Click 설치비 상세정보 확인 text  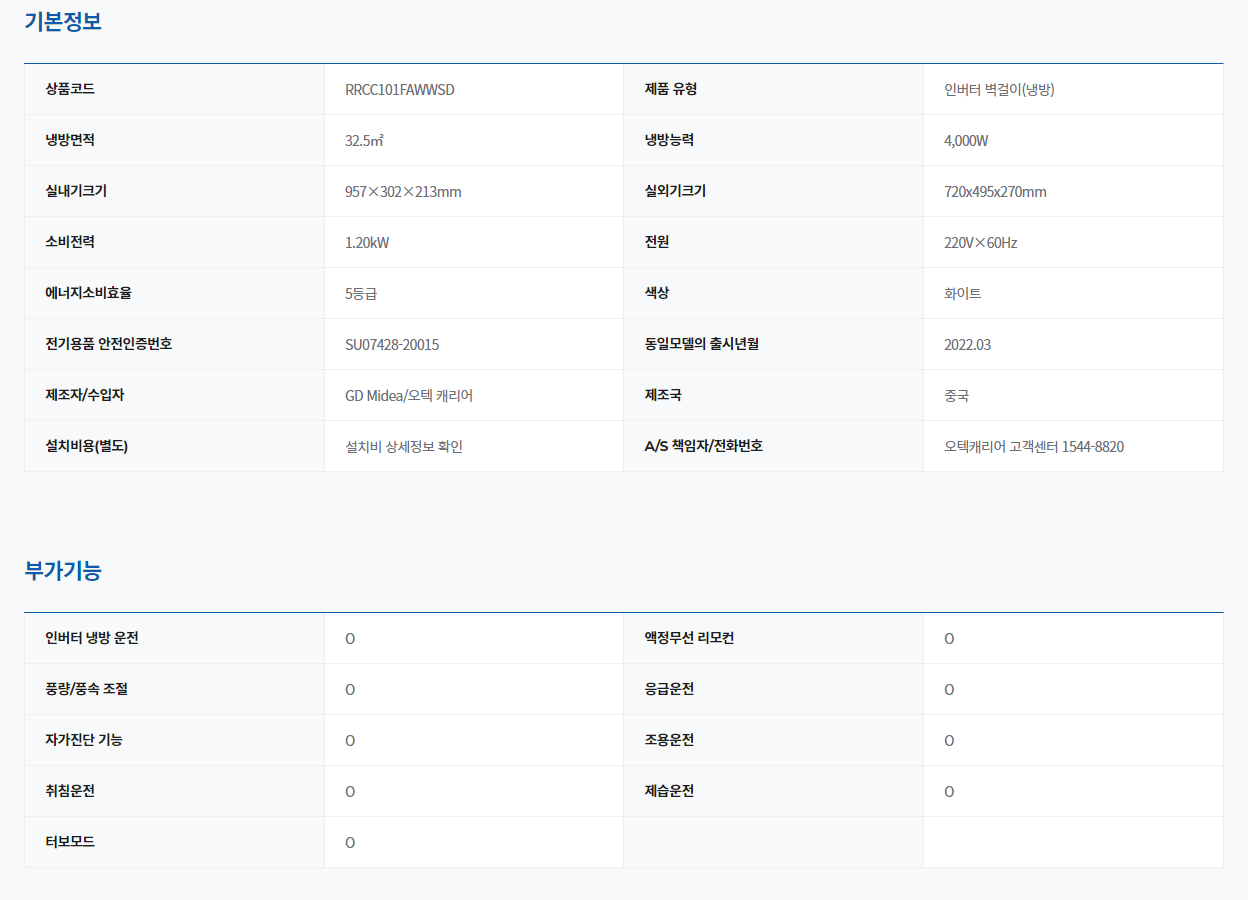click(403, 447)
